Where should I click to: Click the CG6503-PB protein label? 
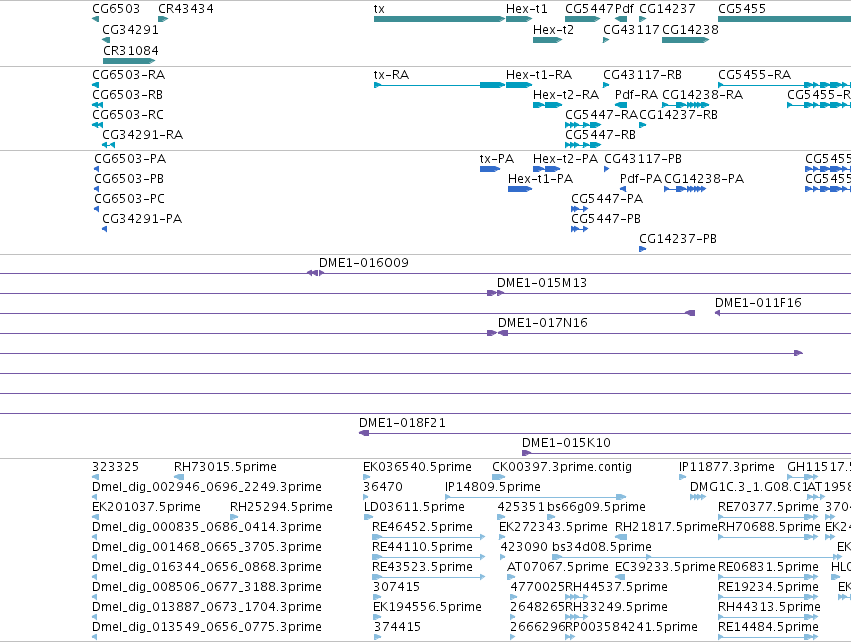[129, 179]
